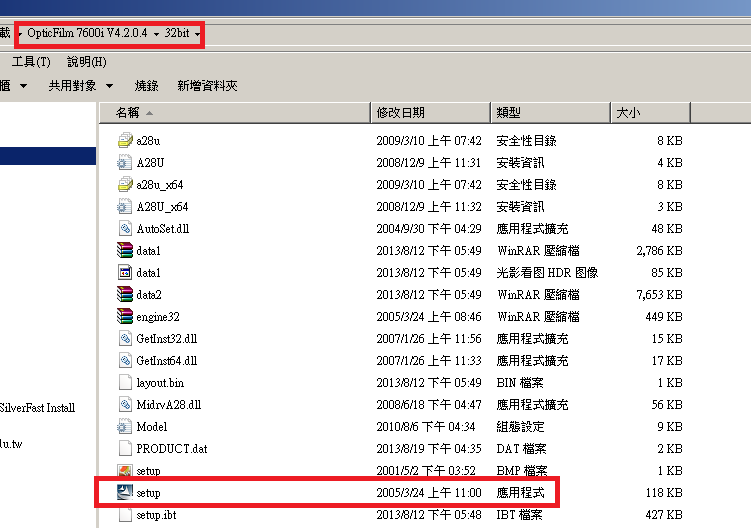751x528 pixels.
Task: Click the 燒錄 toolbar button
Action: (146, 86)
